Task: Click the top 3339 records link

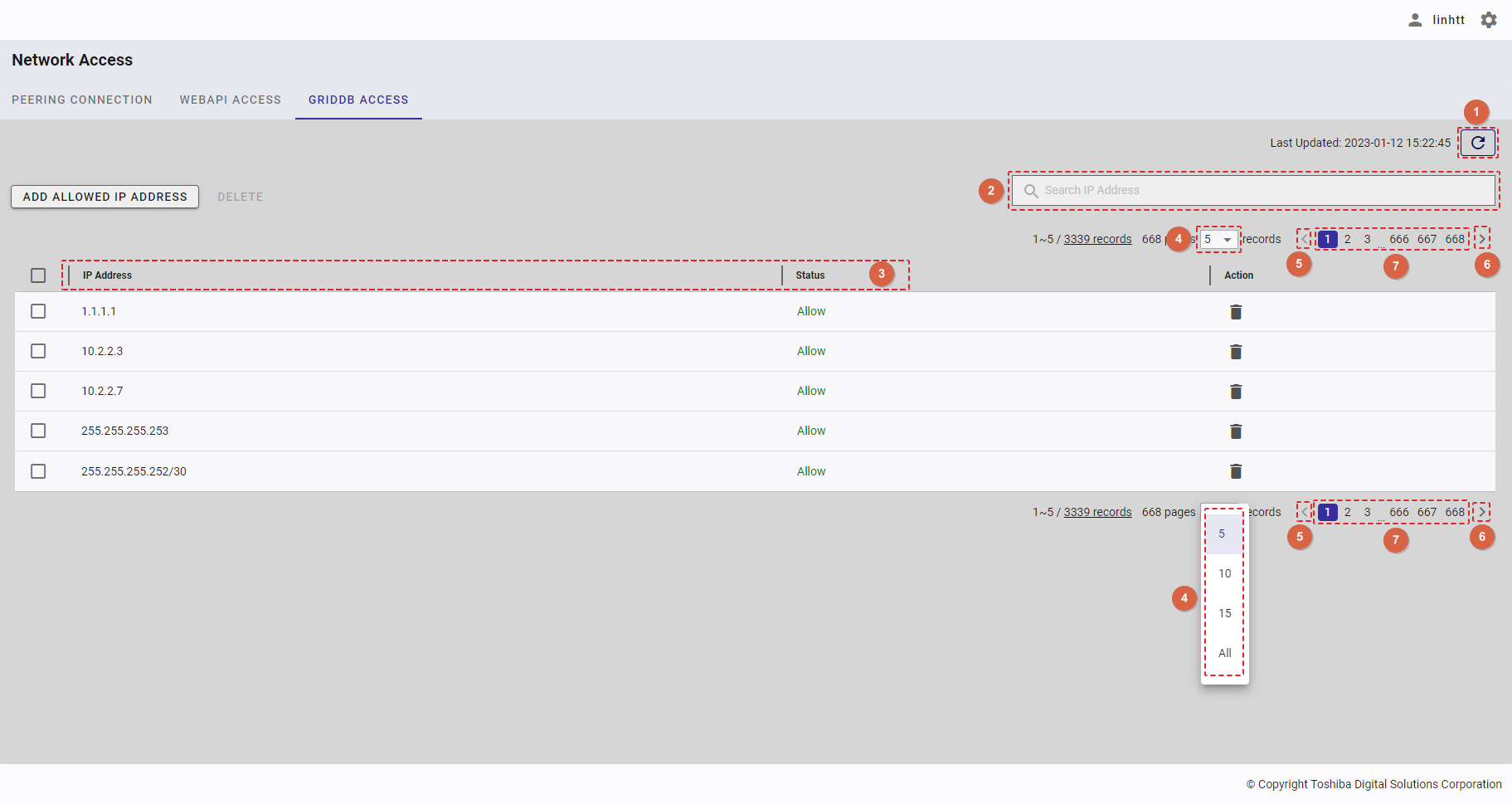Action: coord(1097,239)
